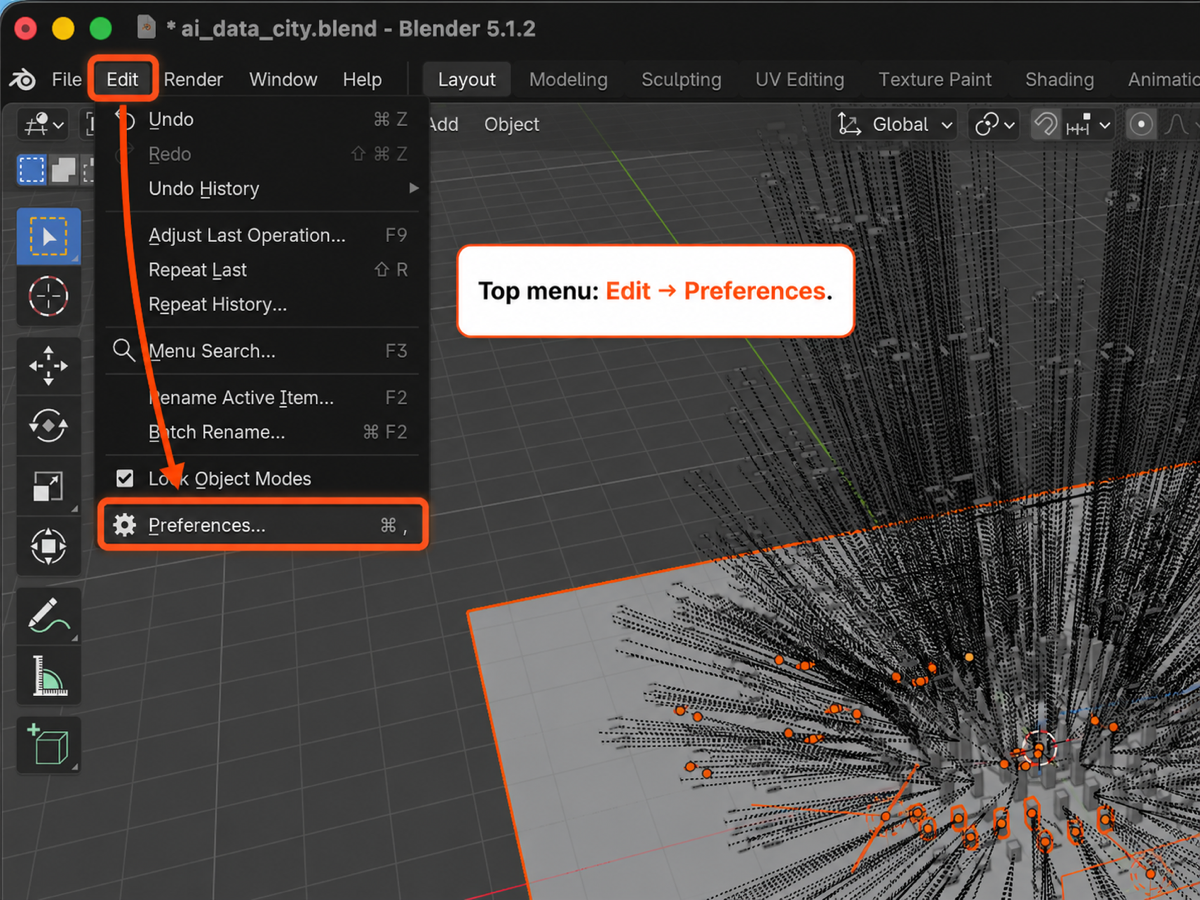The width and height of the screenshot is (1200, 900).
Task: Toggle the Lock Object Modes checkbox
Action: pyautogui.click(x=125, y=479)
